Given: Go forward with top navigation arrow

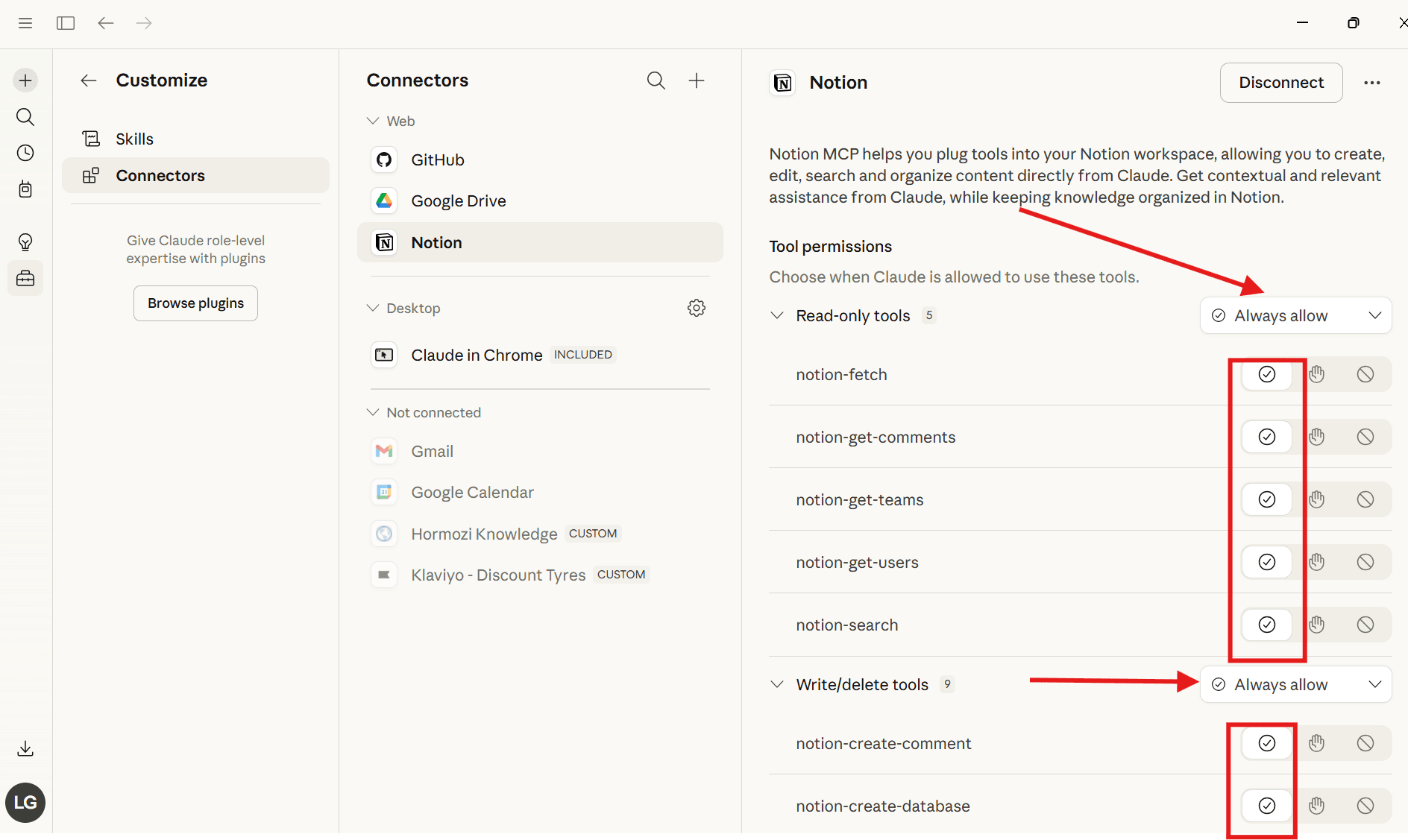Looking at the screenshot, I should pos(144,23).
